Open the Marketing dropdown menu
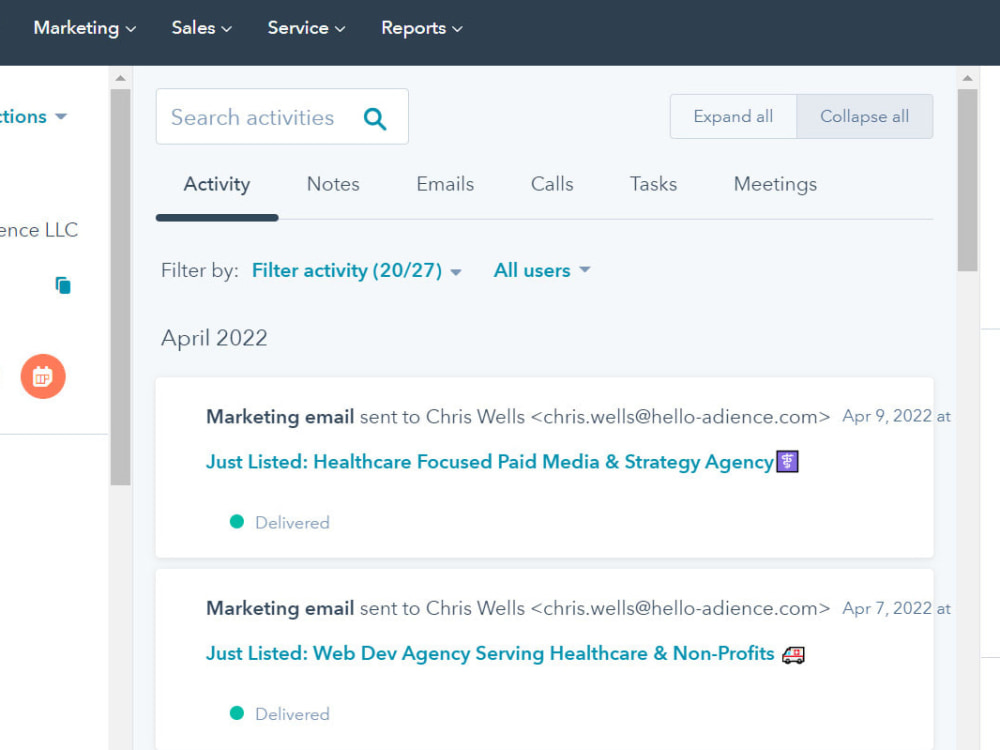The width and height of the screenshot is (1000, 750). coord(84,28)
